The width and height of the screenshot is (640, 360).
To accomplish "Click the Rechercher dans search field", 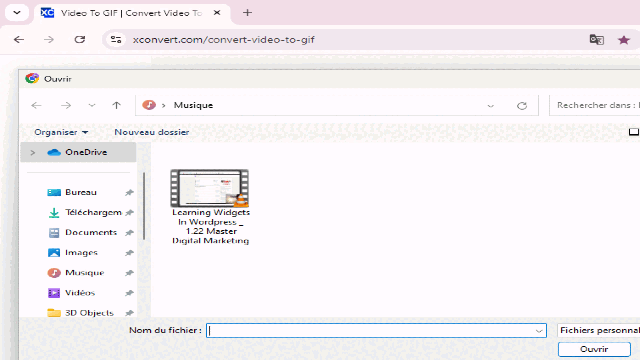I will (594, 105).
